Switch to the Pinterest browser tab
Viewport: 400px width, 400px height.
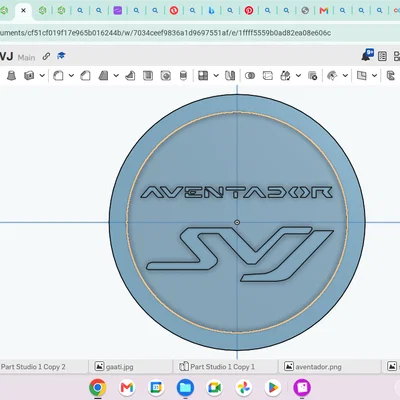pyautogui.click(x=249, y=11)
